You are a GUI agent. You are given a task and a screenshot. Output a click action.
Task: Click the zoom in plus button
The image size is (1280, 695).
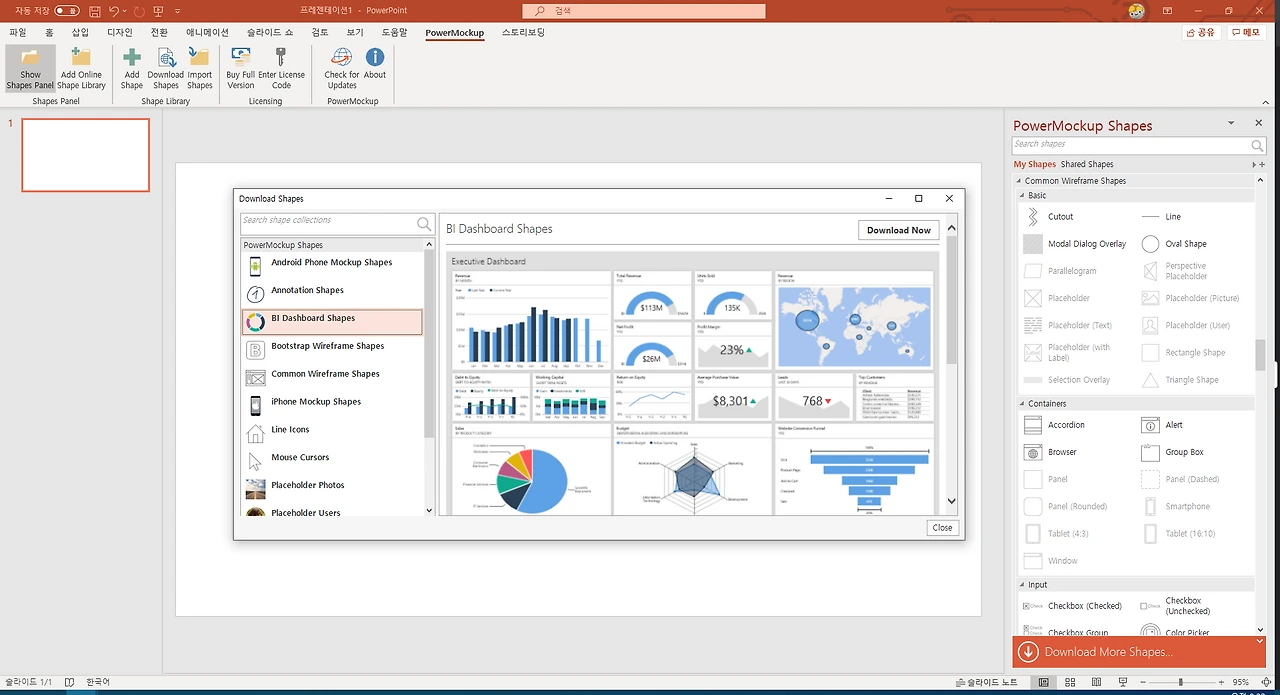point(1219,682)
